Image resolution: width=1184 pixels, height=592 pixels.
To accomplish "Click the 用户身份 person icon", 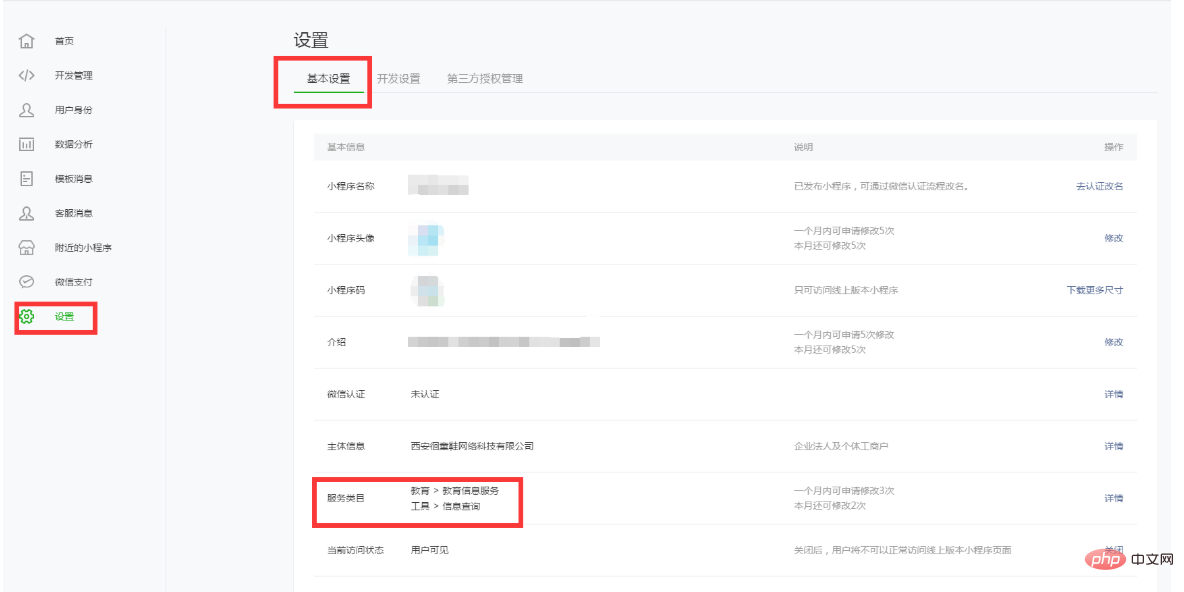I will pyautogui.click(x=26, y=110).
